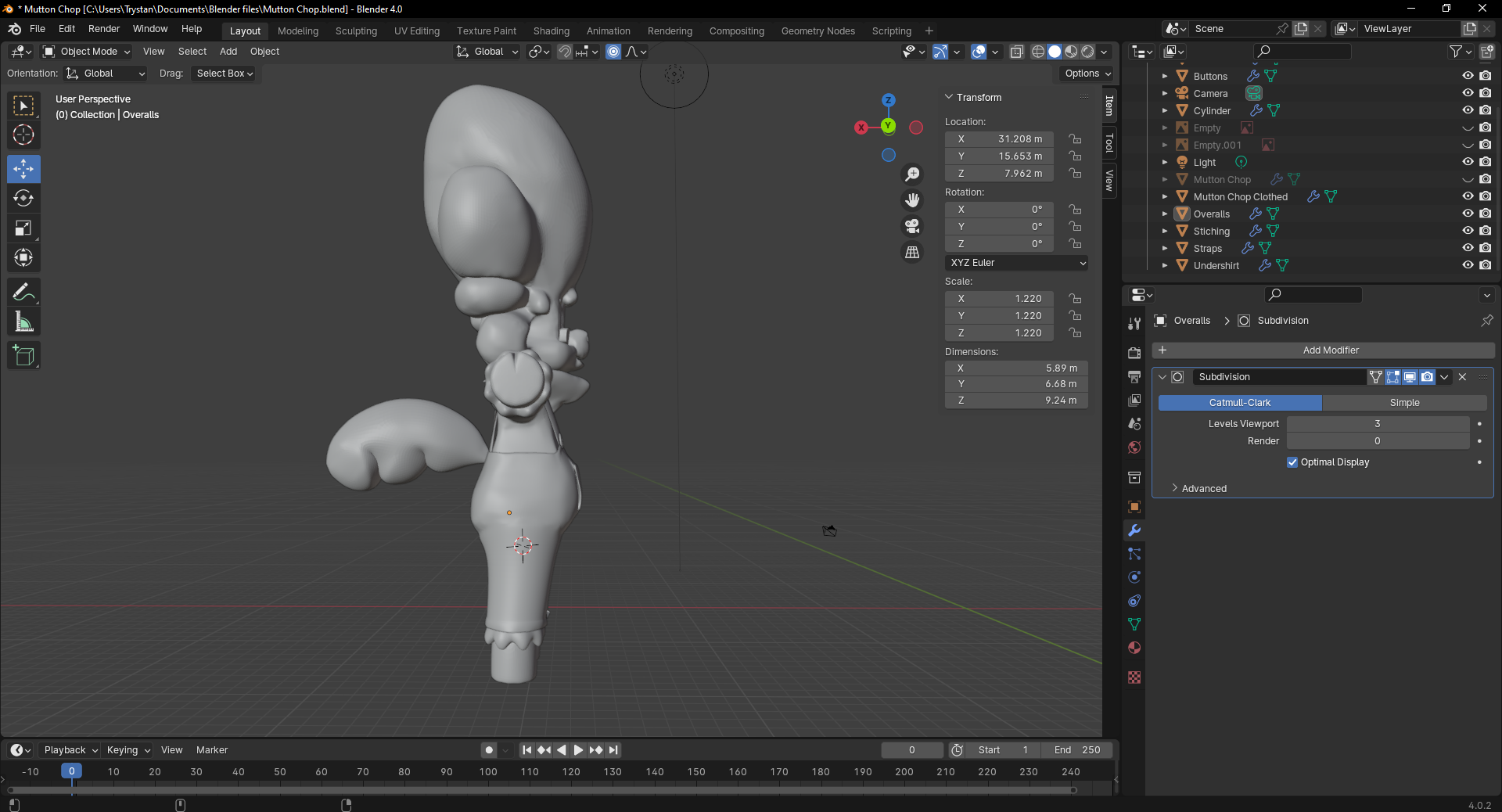Open the Object Mode dropdown
This screenshot has width=1502, height=812.
pyautogui.click(x=88, y=52)
